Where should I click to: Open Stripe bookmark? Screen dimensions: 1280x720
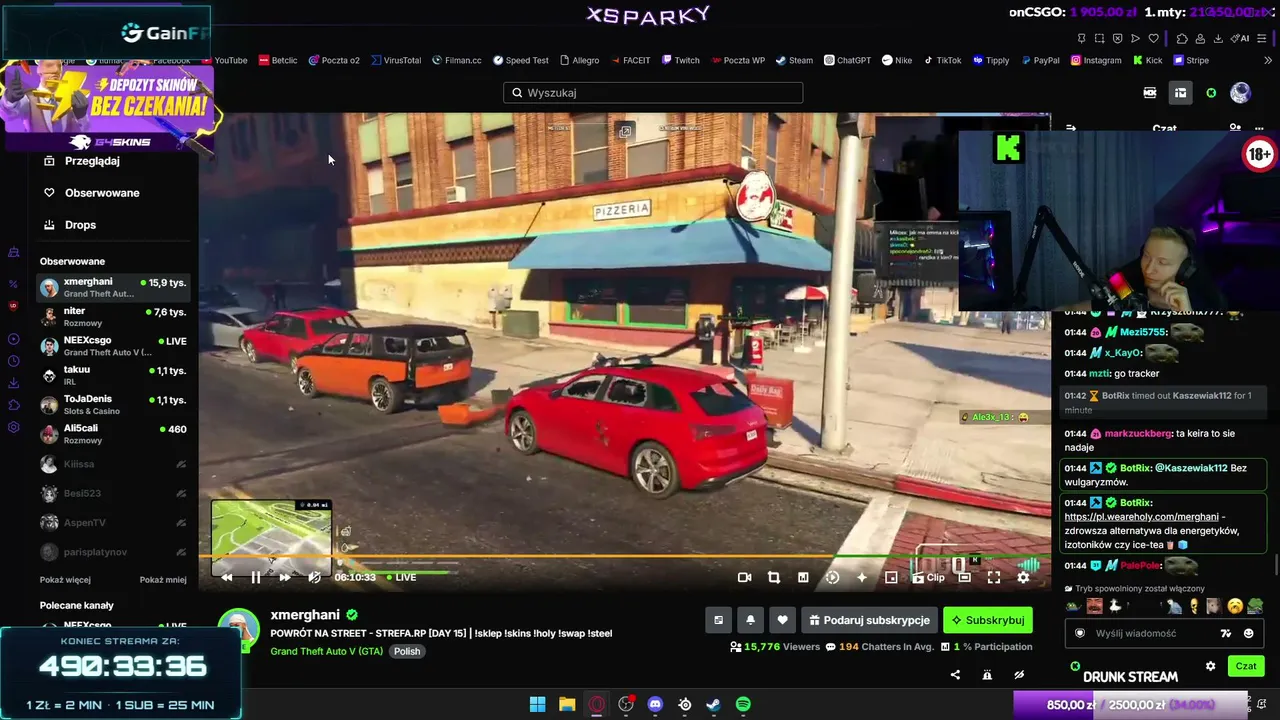point(1191,60)
